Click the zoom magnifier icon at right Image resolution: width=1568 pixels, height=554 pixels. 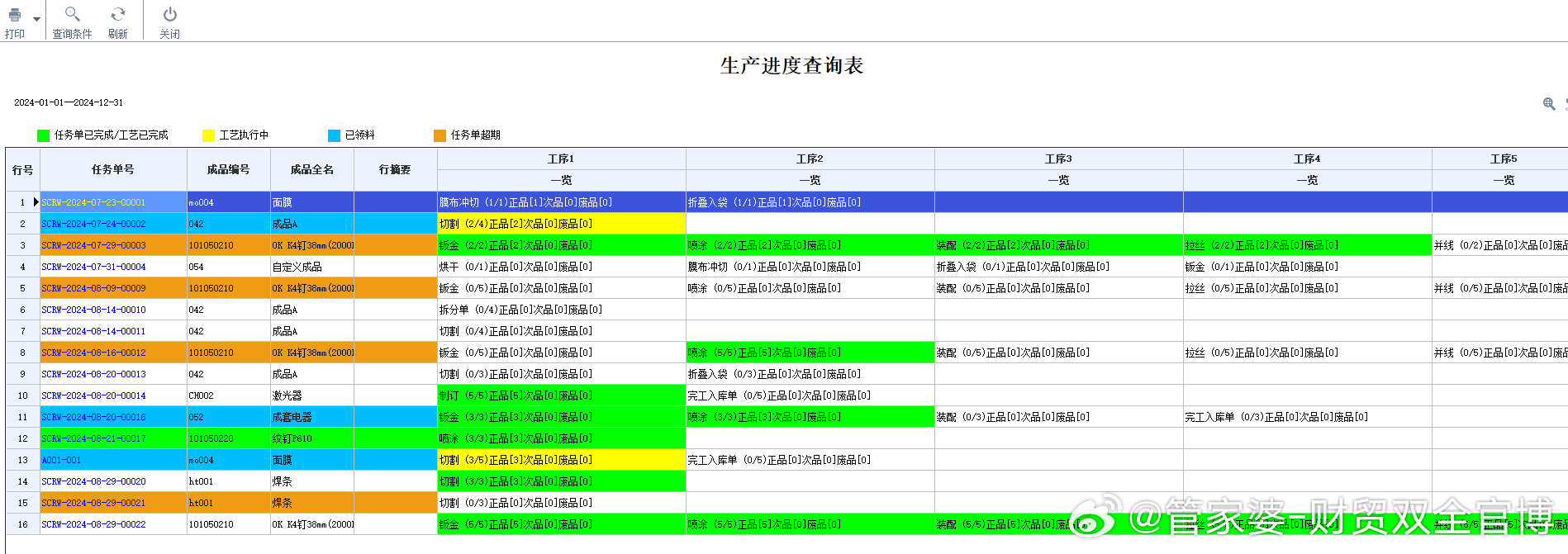1548,103
